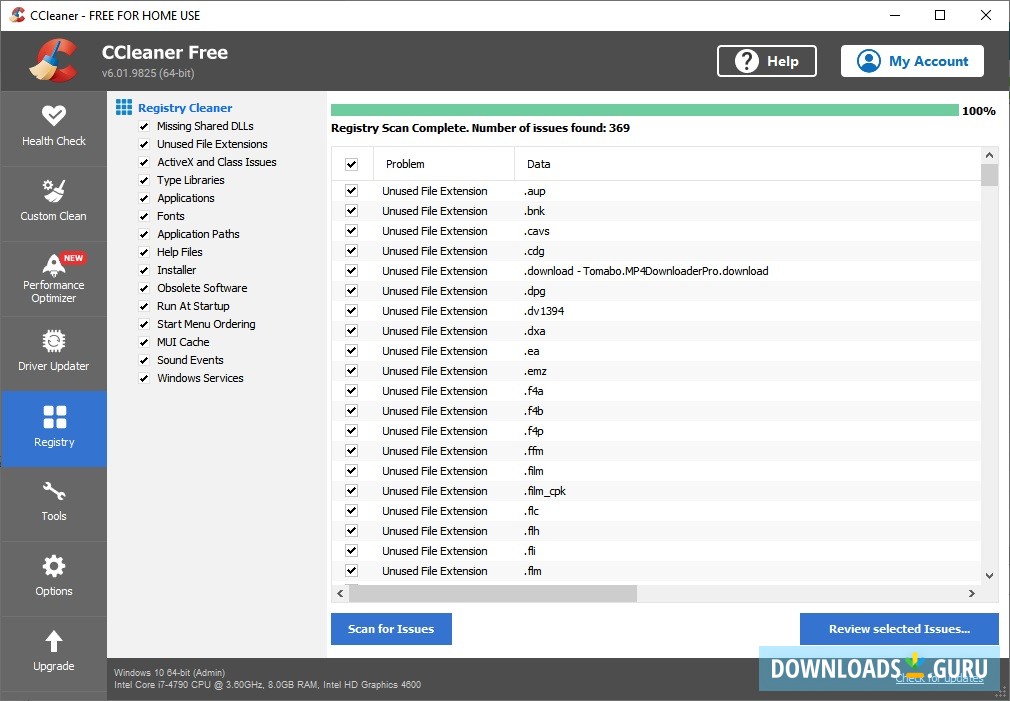The image size is (1010, 701).
Task: Click the up arrow on vertical scrollbar
Action: click(x=990, y=155)
